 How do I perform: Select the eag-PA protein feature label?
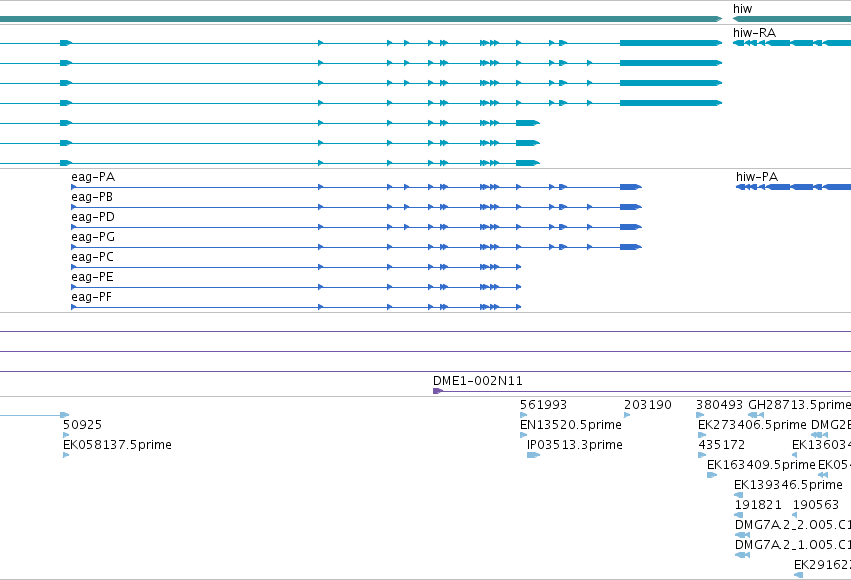(93, 177)
